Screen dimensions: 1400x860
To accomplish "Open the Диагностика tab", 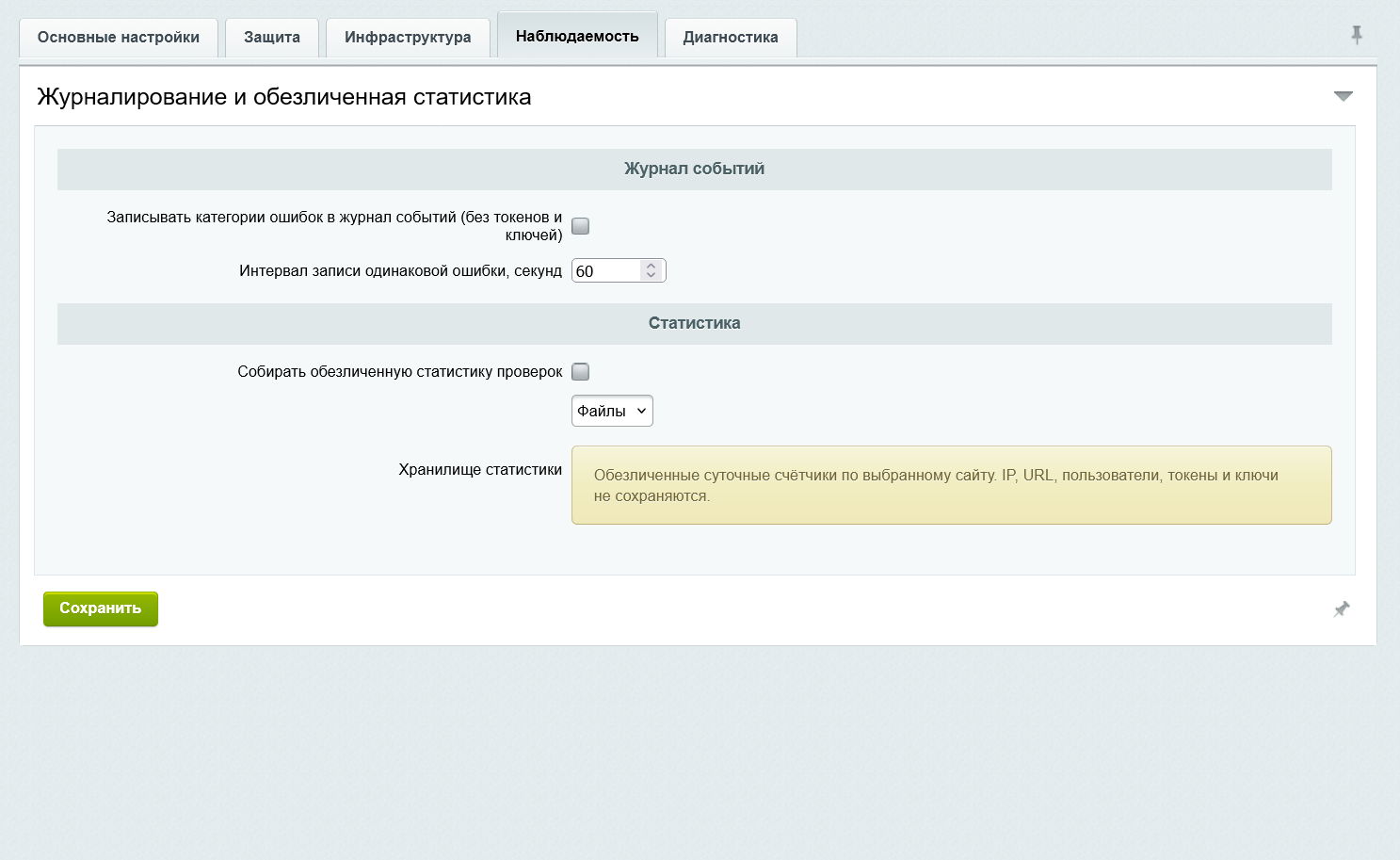I will coord(731,38).
